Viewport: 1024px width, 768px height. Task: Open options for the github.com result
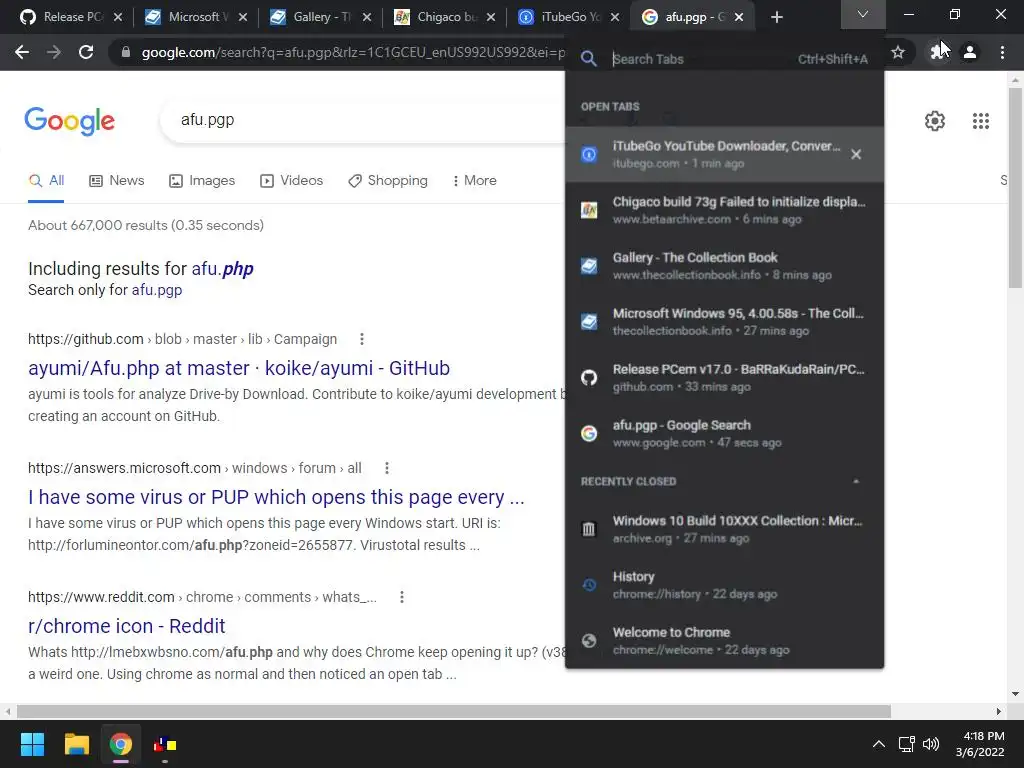[x=362, y=339]
